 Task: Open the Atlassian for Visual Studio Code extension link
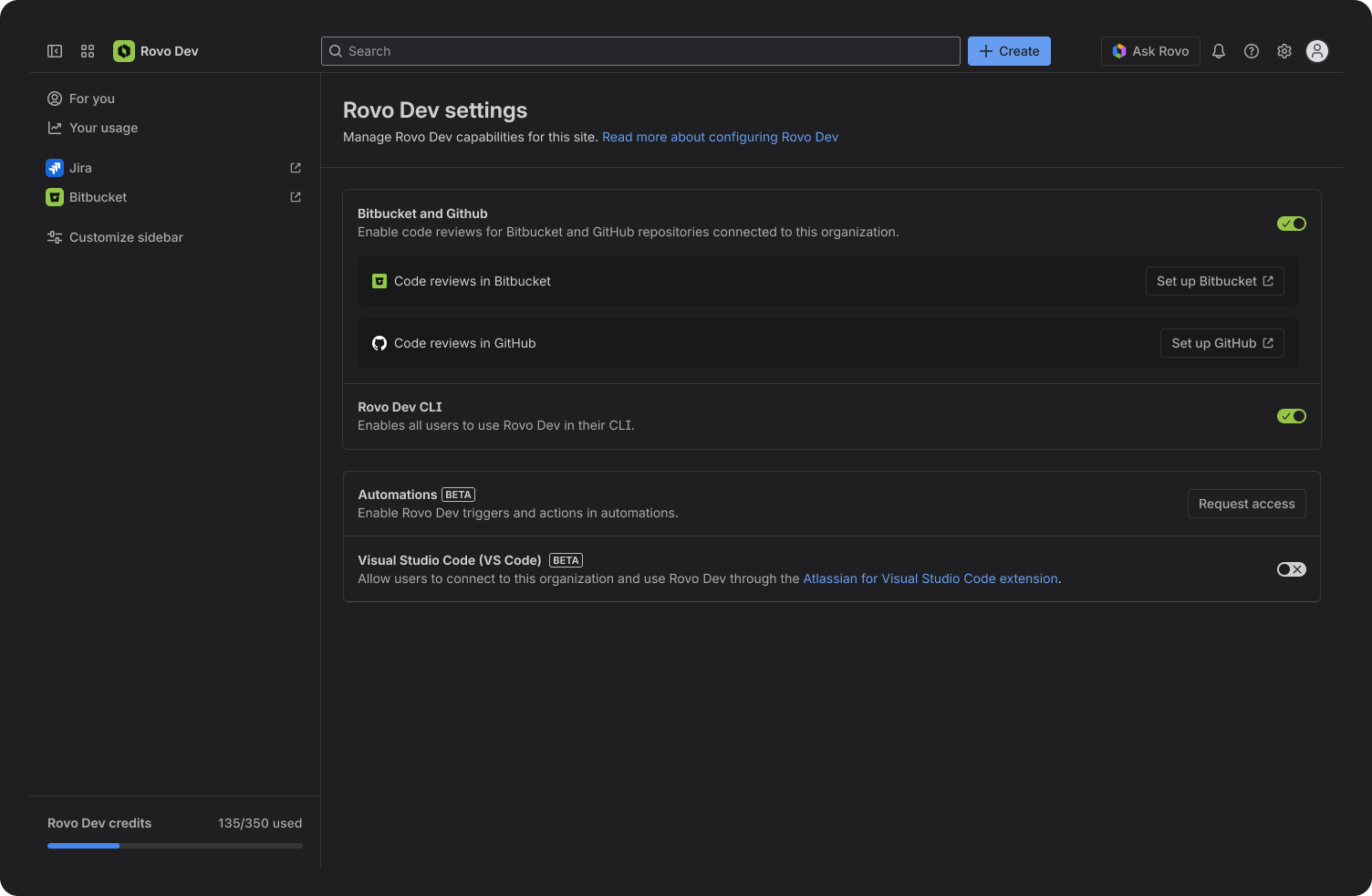tap(930, 578)
